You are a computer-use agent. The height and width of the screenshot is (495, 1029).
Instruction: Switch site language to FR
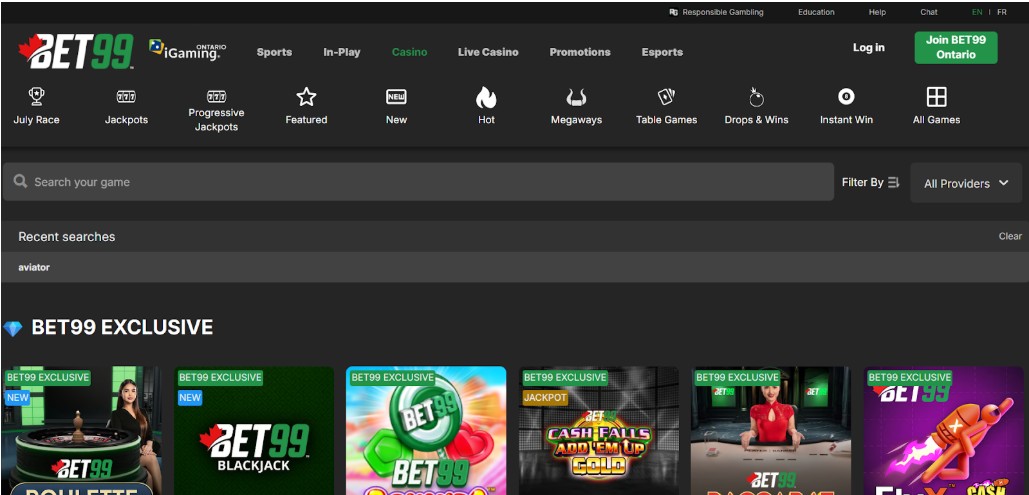(x=1002, y=12)
